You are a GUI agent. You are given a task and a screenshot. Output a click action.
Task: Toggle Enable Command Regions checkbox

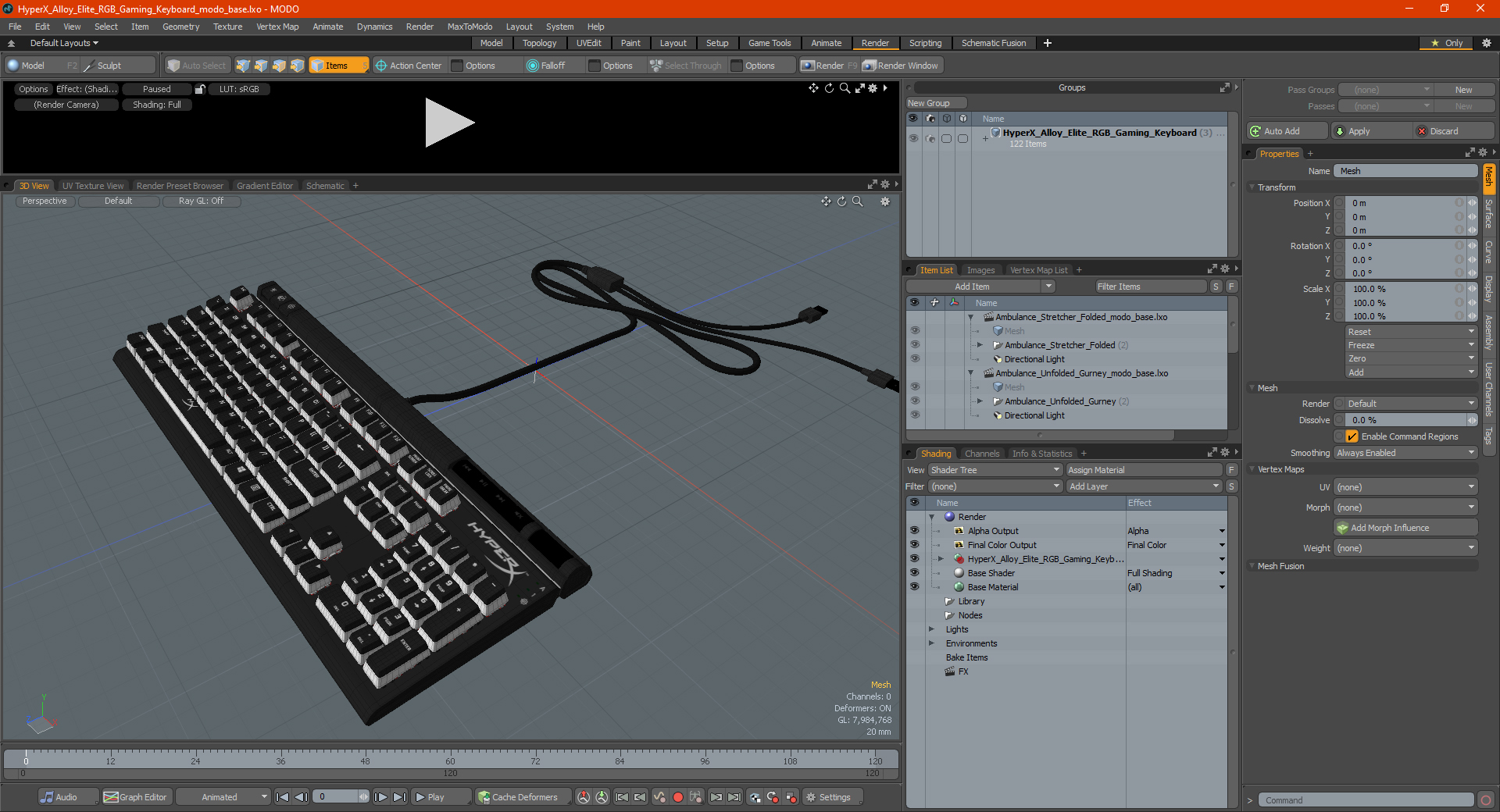1352,436
